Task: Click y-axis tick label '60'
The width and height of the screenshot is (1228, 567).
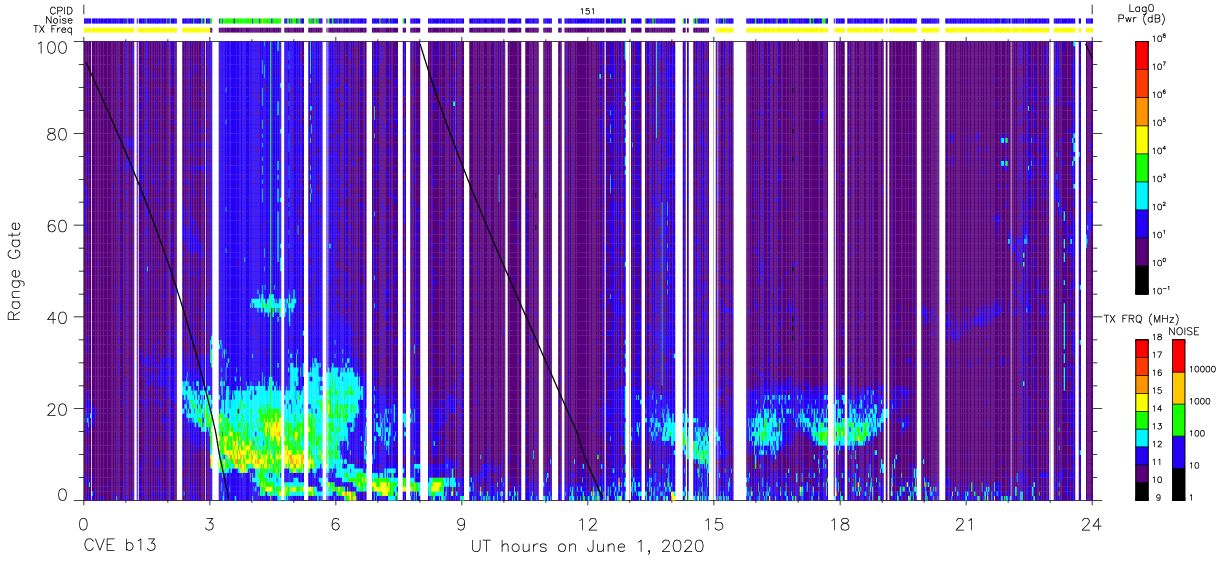Action: [x=58, y=226]
